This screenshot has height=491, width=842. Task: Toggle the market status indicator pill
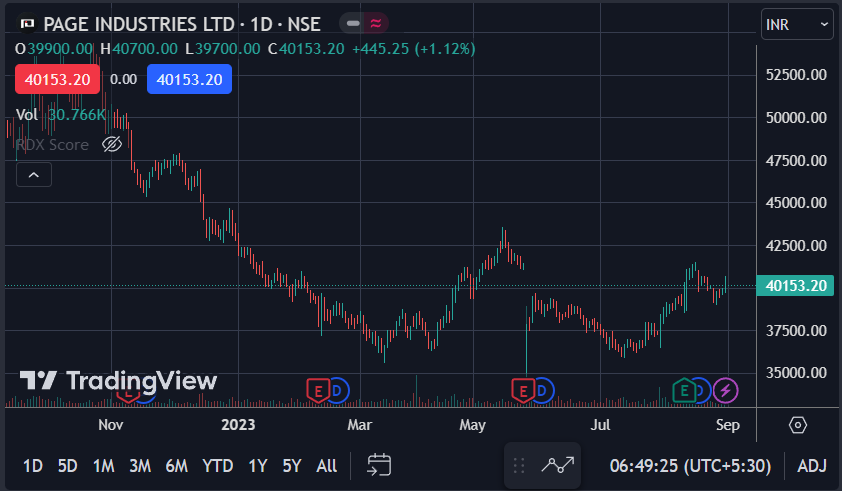click(x=364, y=23)
